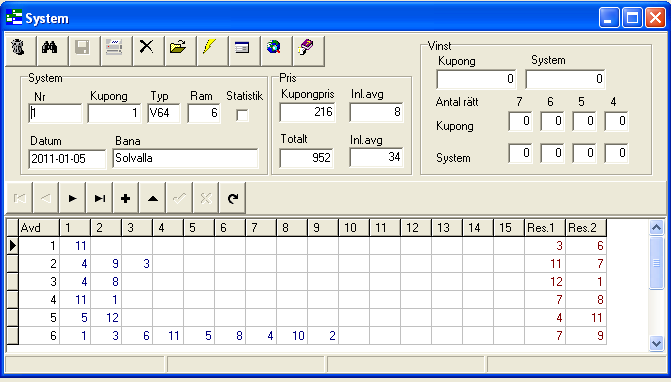
Task: Click the Totalt field showing 952
Action: 306,158
